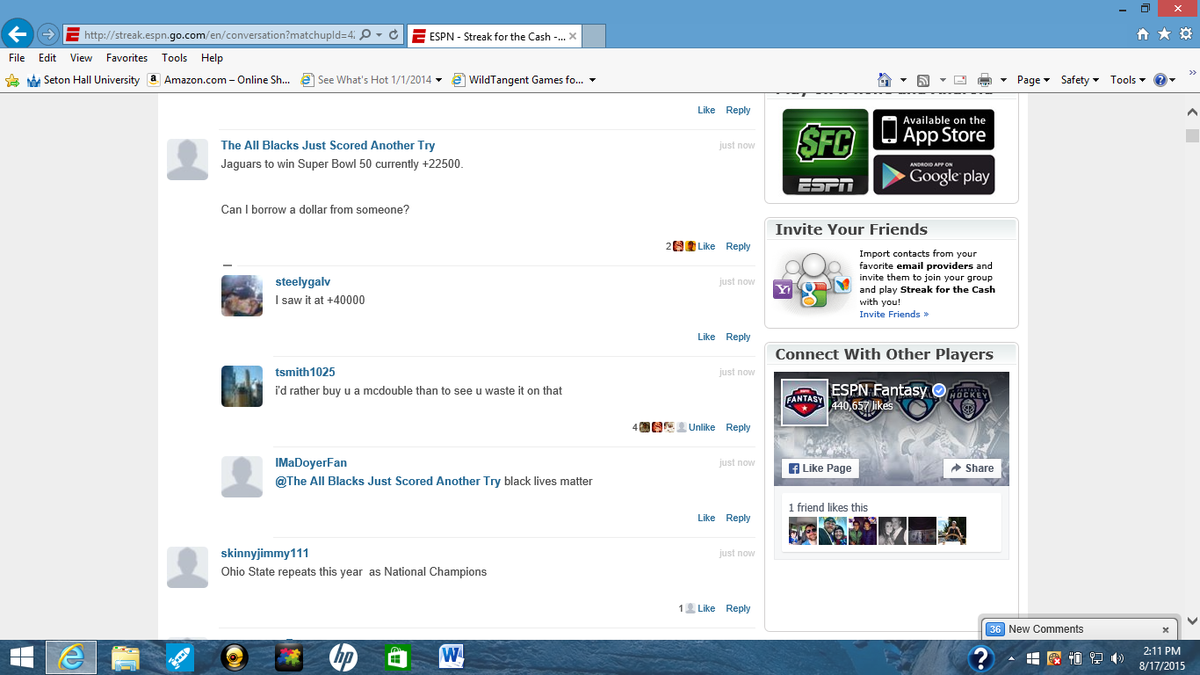
Task: Collapse replies under the Jaguars comment
Action: pos(227,265)
